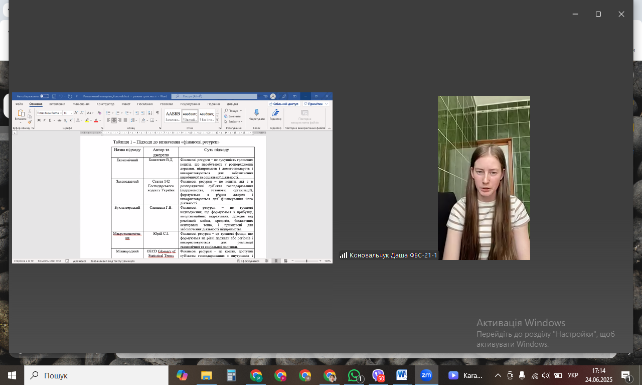
Task: Click the text highlight color button in Word
Action: point(87,121)
